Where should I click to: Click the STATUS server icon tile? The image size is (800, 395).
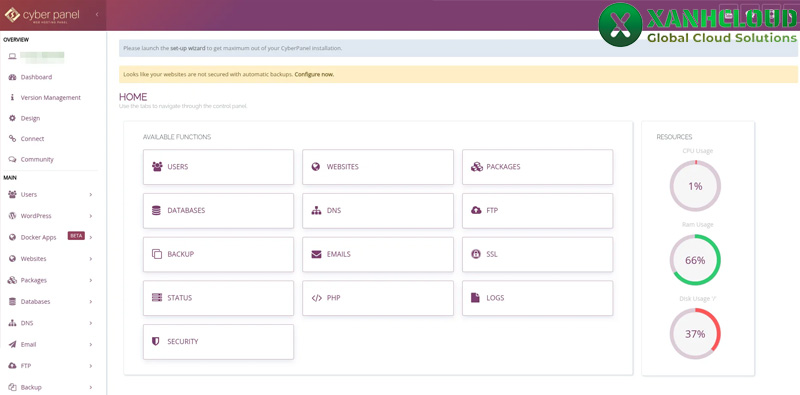pyautogui.click(x=157, y=298)
